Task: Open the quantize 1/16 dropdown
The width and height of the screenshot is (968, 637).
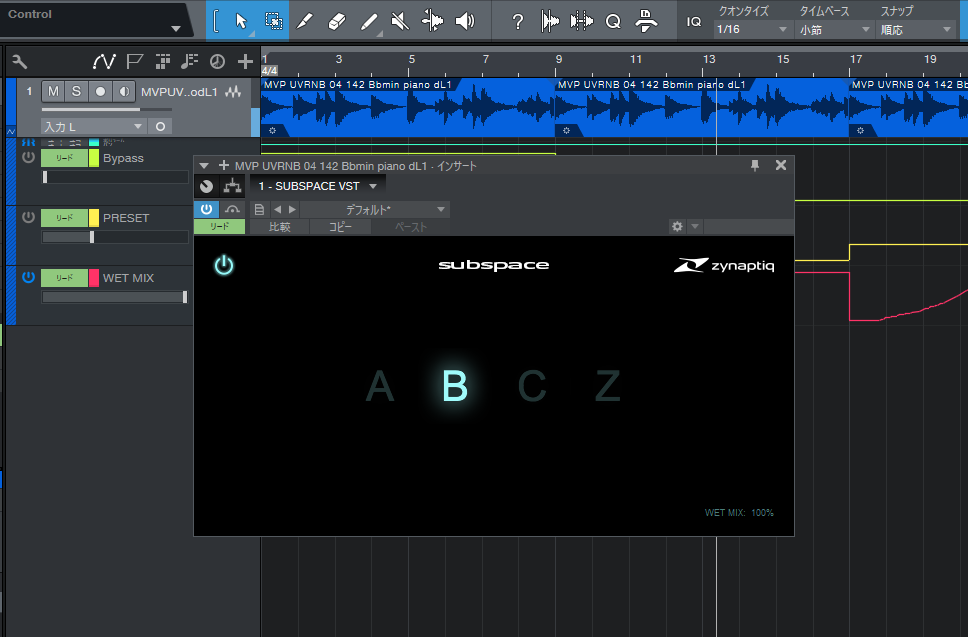Action: (753, 30)
